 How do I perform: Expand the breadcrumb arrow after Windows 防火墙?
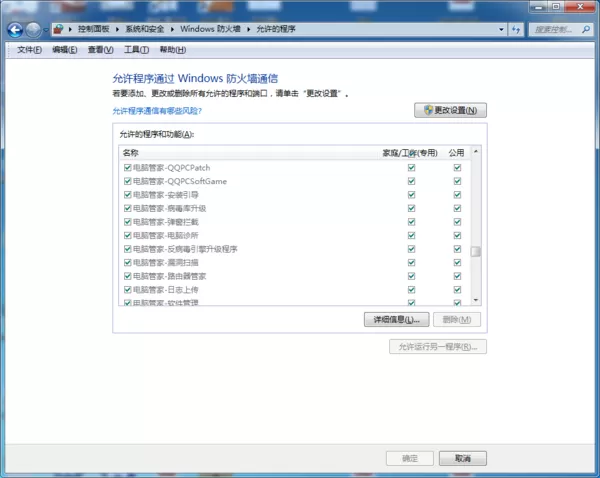coord(248,29)
